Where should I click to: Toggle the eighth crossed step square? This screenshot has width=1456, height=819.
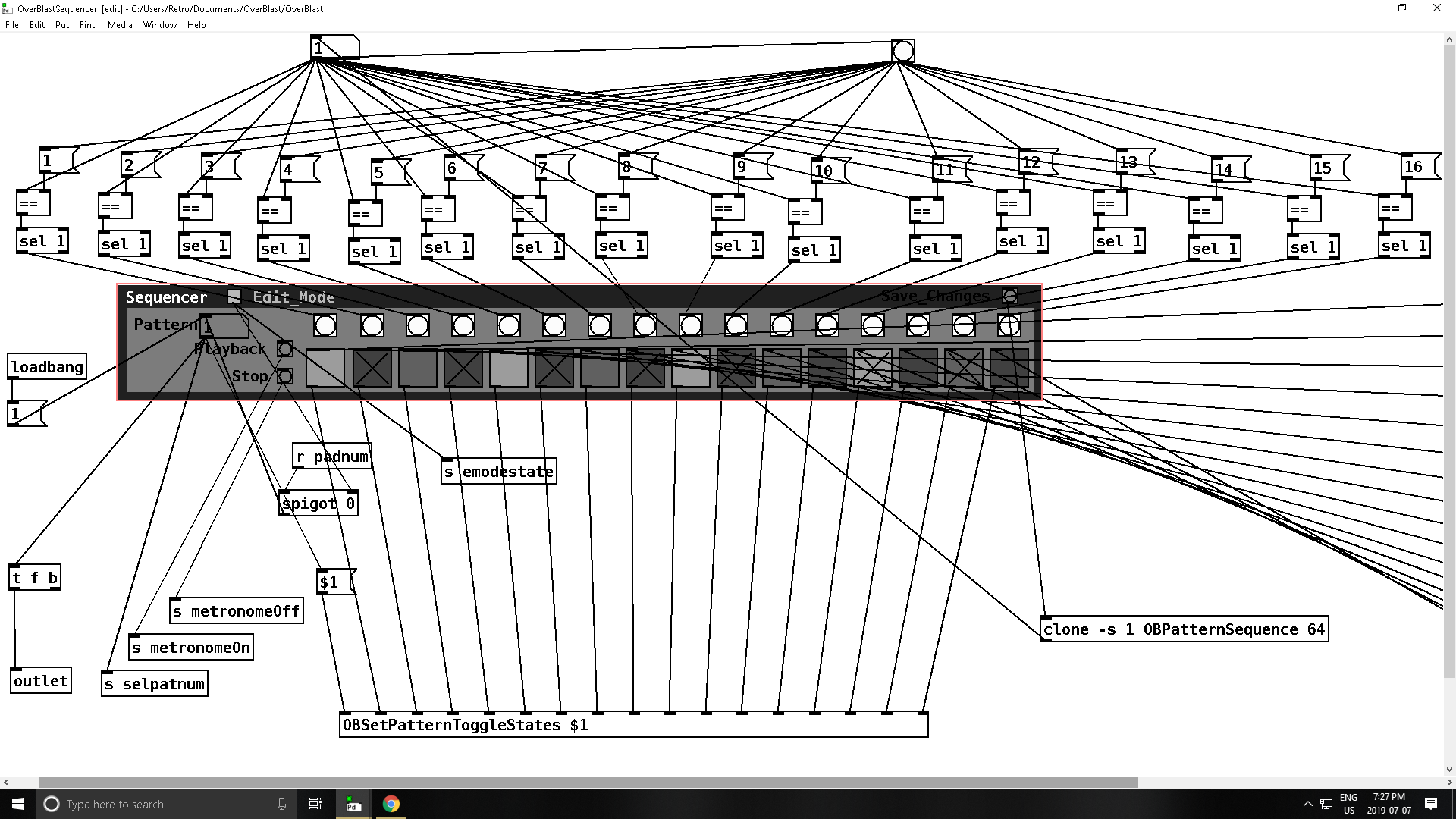pos(645,368)
